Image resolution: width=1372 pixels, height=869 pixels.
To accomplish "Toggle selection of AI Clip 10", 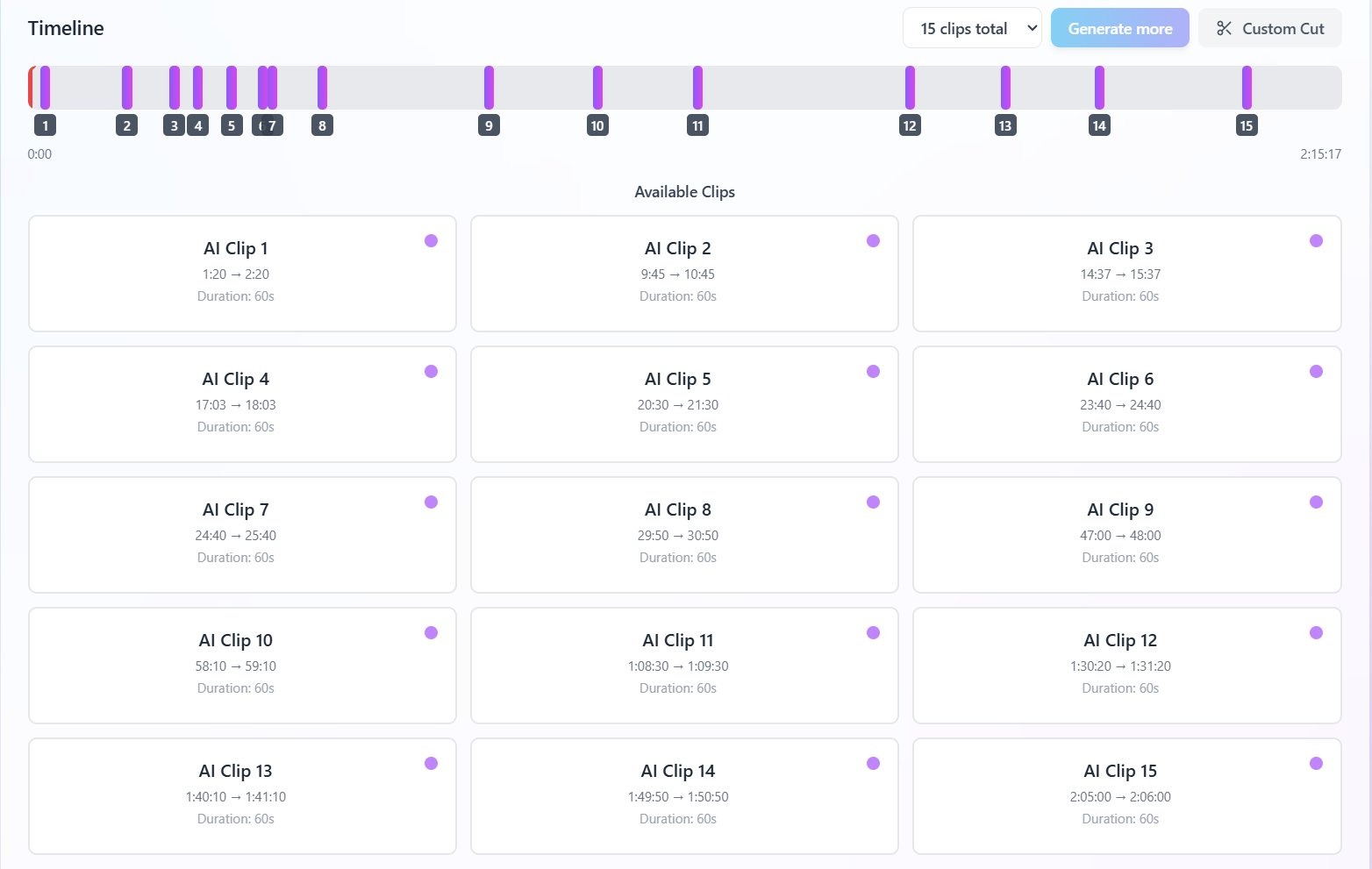I will [x=242, y=666].
